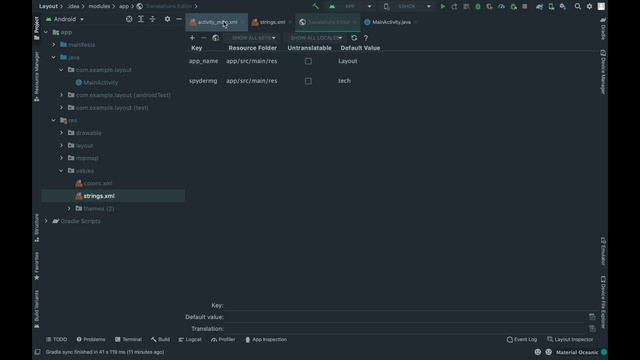
Task: Collapse the values folder
Action: [x=62, y=171]
